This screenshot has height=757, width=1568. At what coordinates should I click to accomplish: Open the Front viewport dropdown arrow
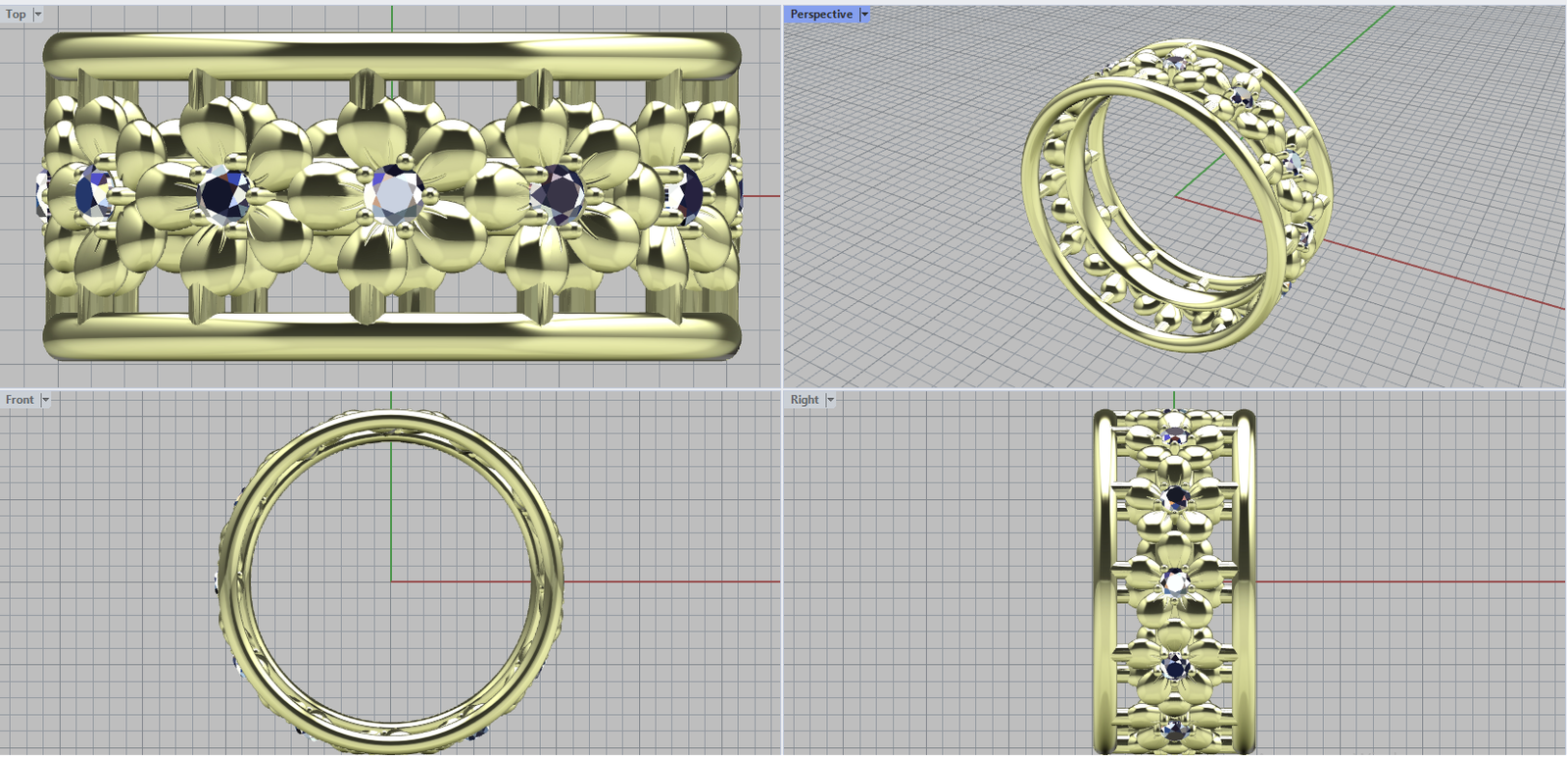tap(45, 400)
